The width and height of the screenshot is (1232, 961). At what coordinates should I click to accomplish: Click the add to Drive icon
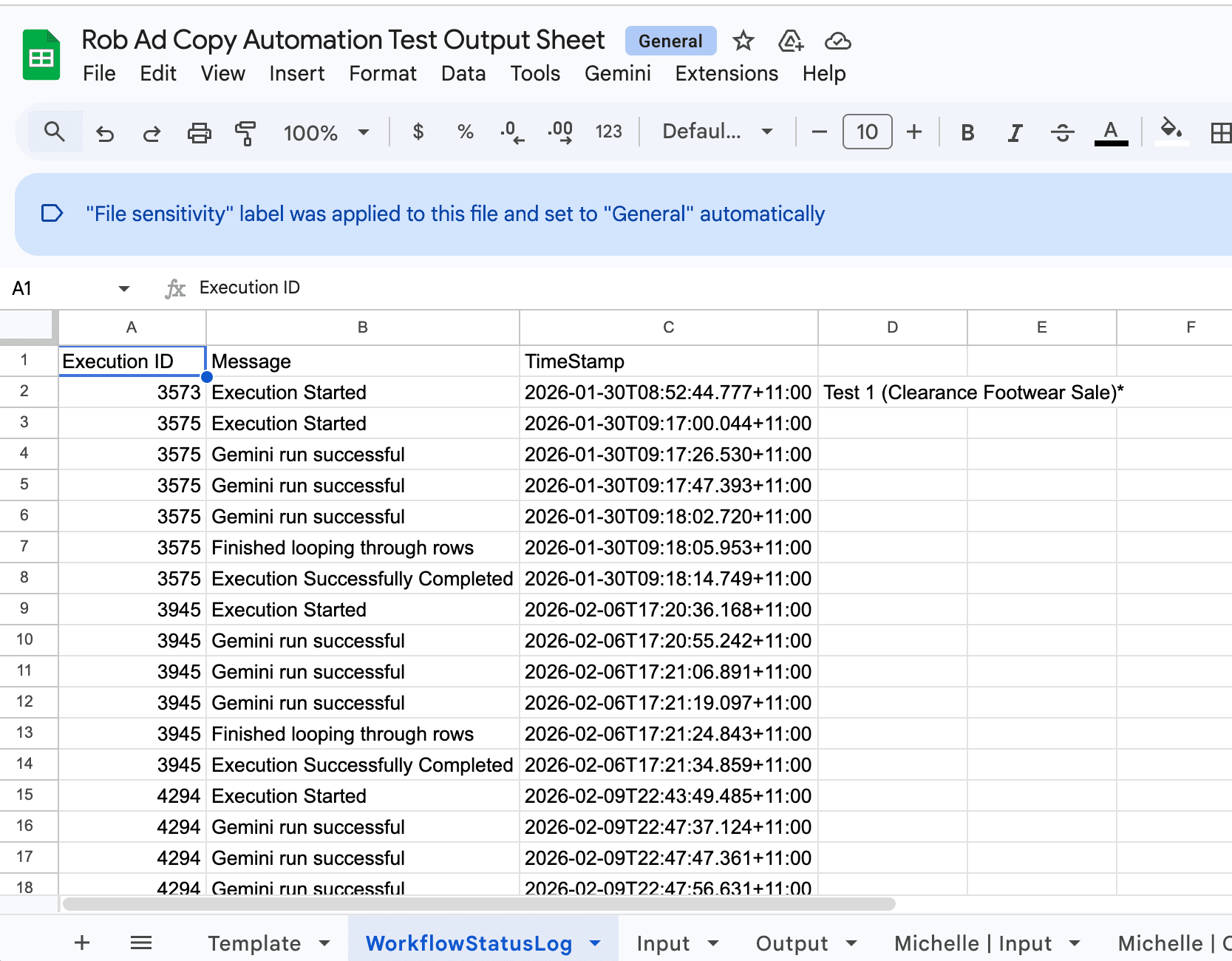coord(790,41)
